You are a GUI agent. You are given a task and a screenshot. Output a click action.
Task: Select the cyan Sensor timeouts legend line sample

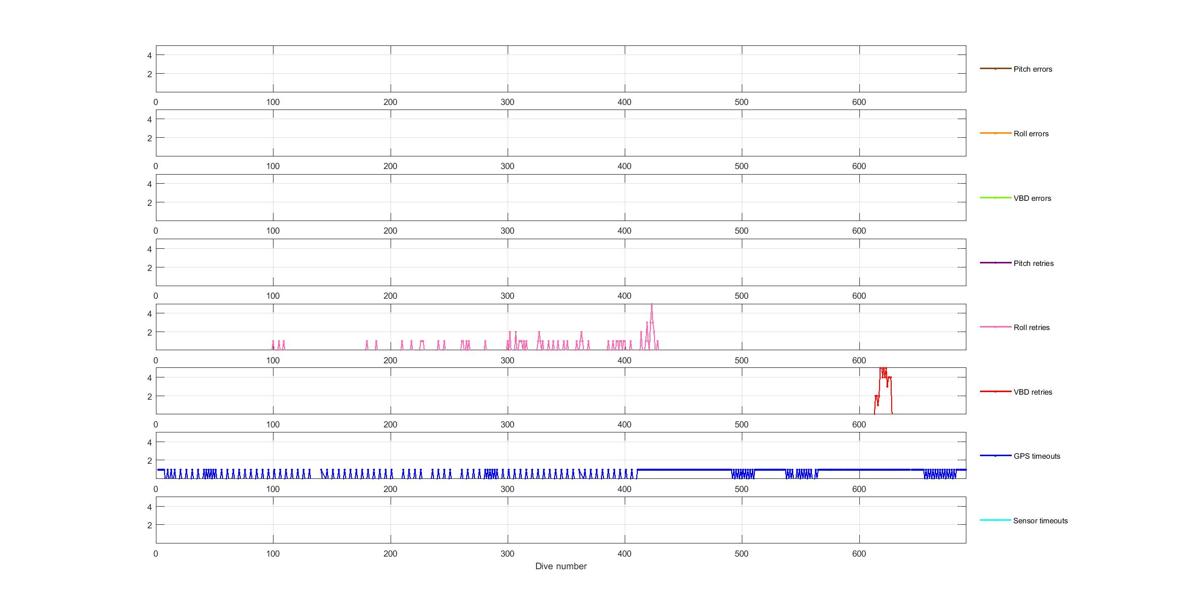pyautogui.click(x=995, y=520)
